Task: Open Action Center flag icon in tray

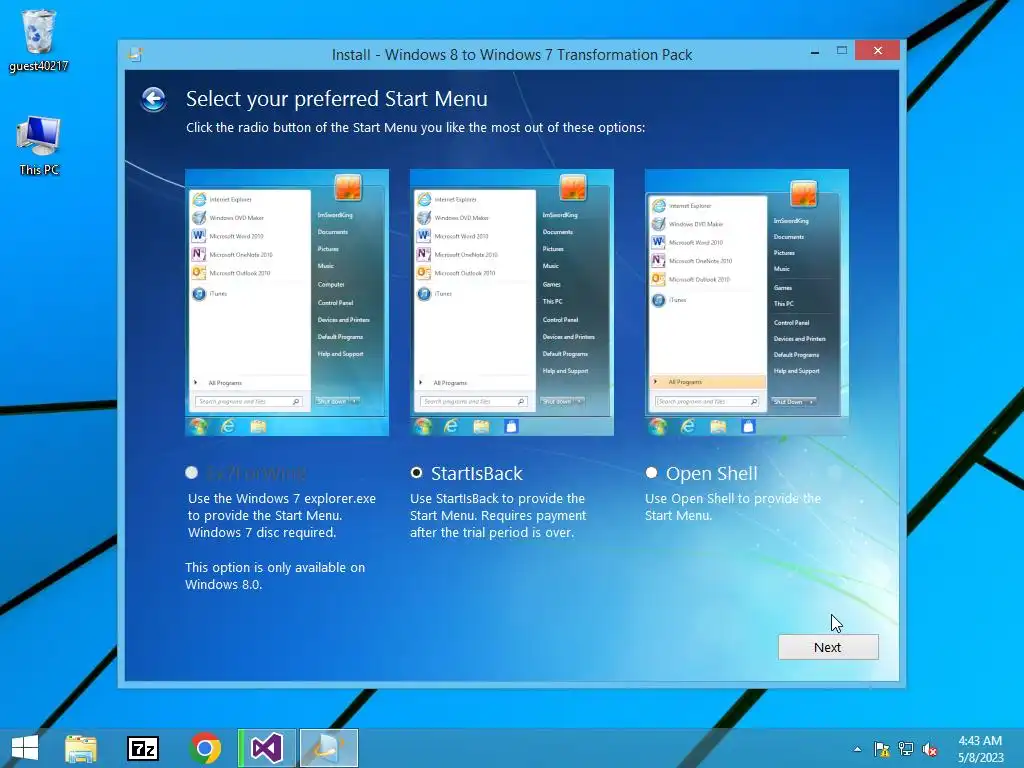Action: (x=882, y=749)
